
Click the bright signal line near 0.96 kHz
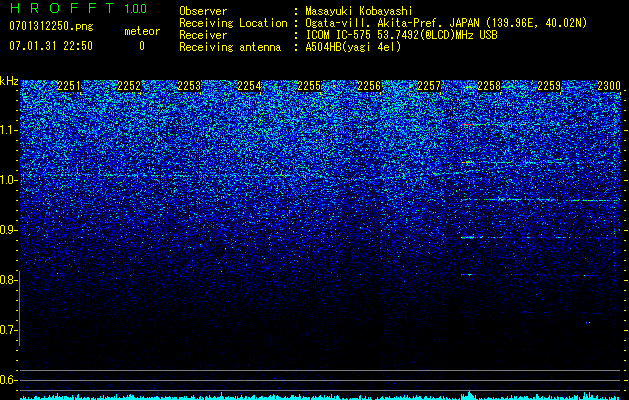540,199
